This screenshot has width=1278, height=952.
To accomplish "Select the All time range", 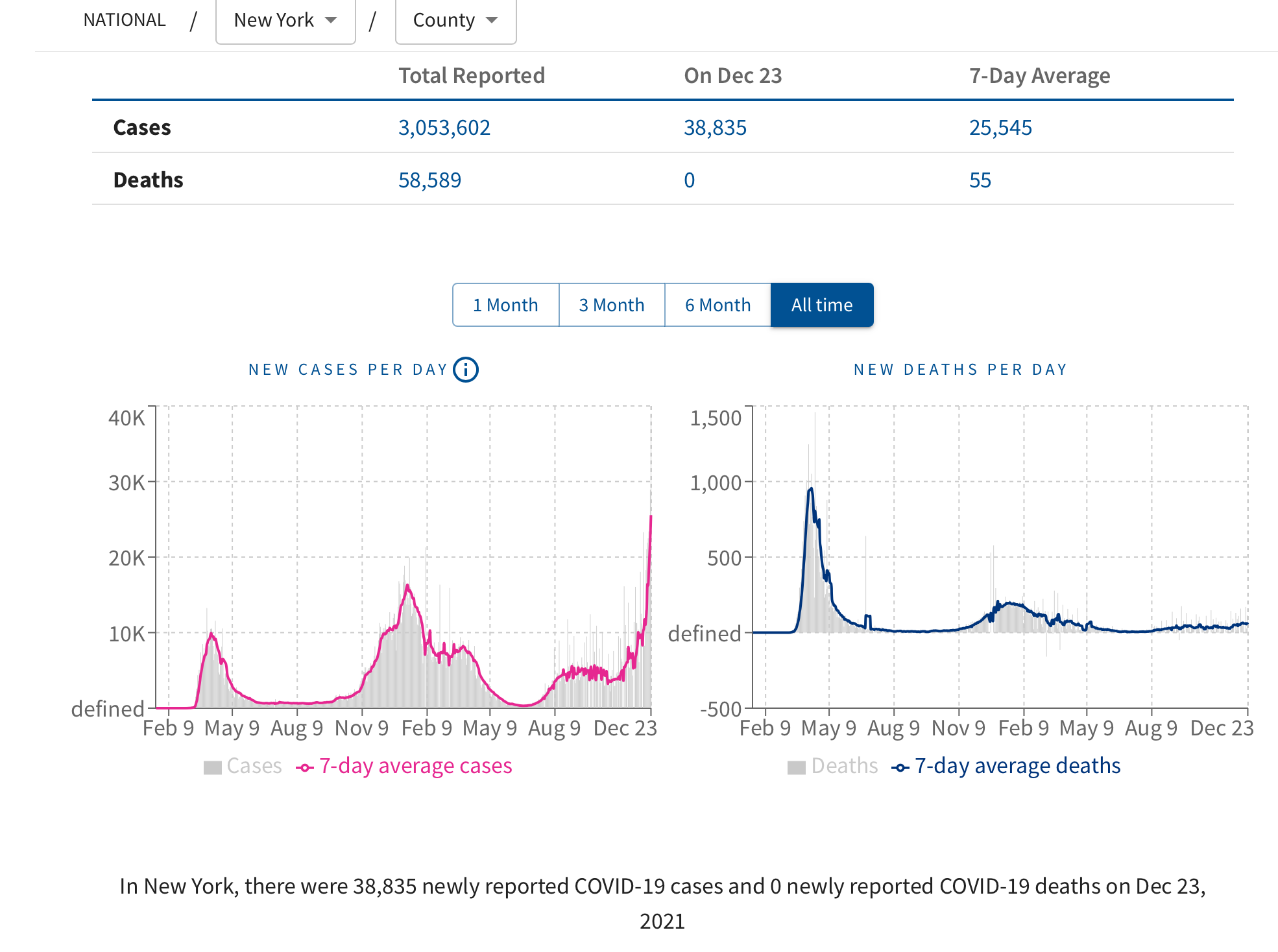I will (x=822, y=305).
